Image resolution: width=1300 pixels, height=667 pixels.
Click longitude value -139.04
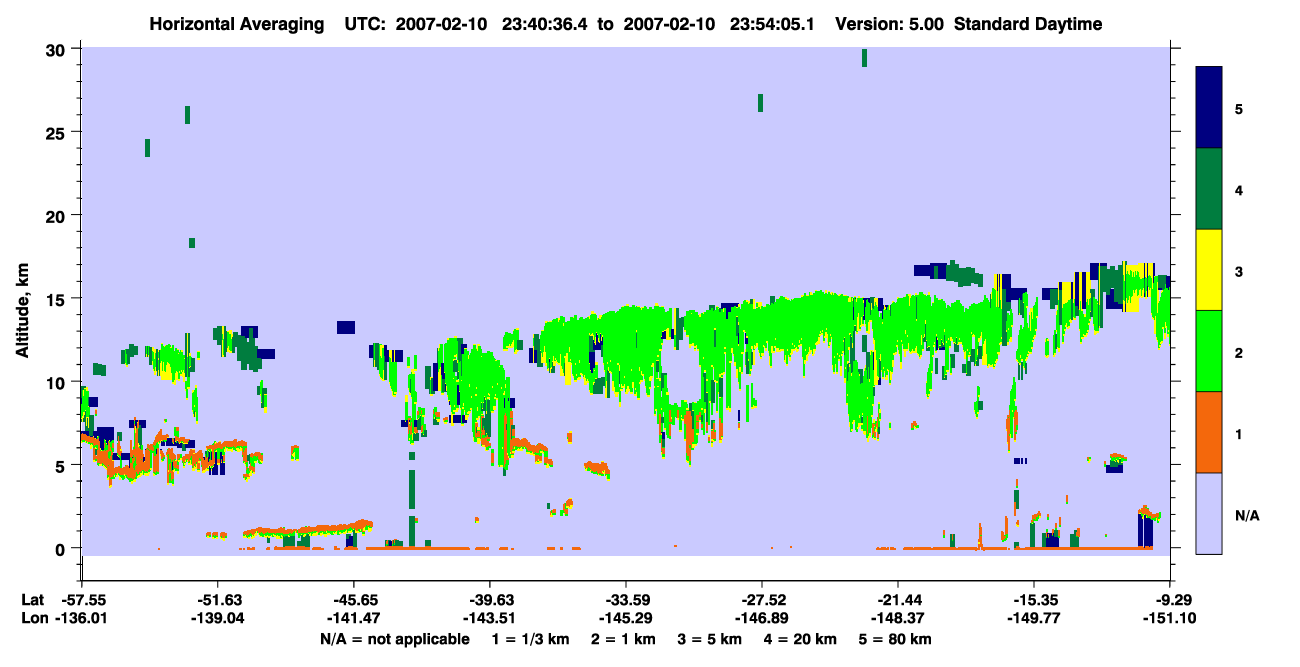point(217,619)
